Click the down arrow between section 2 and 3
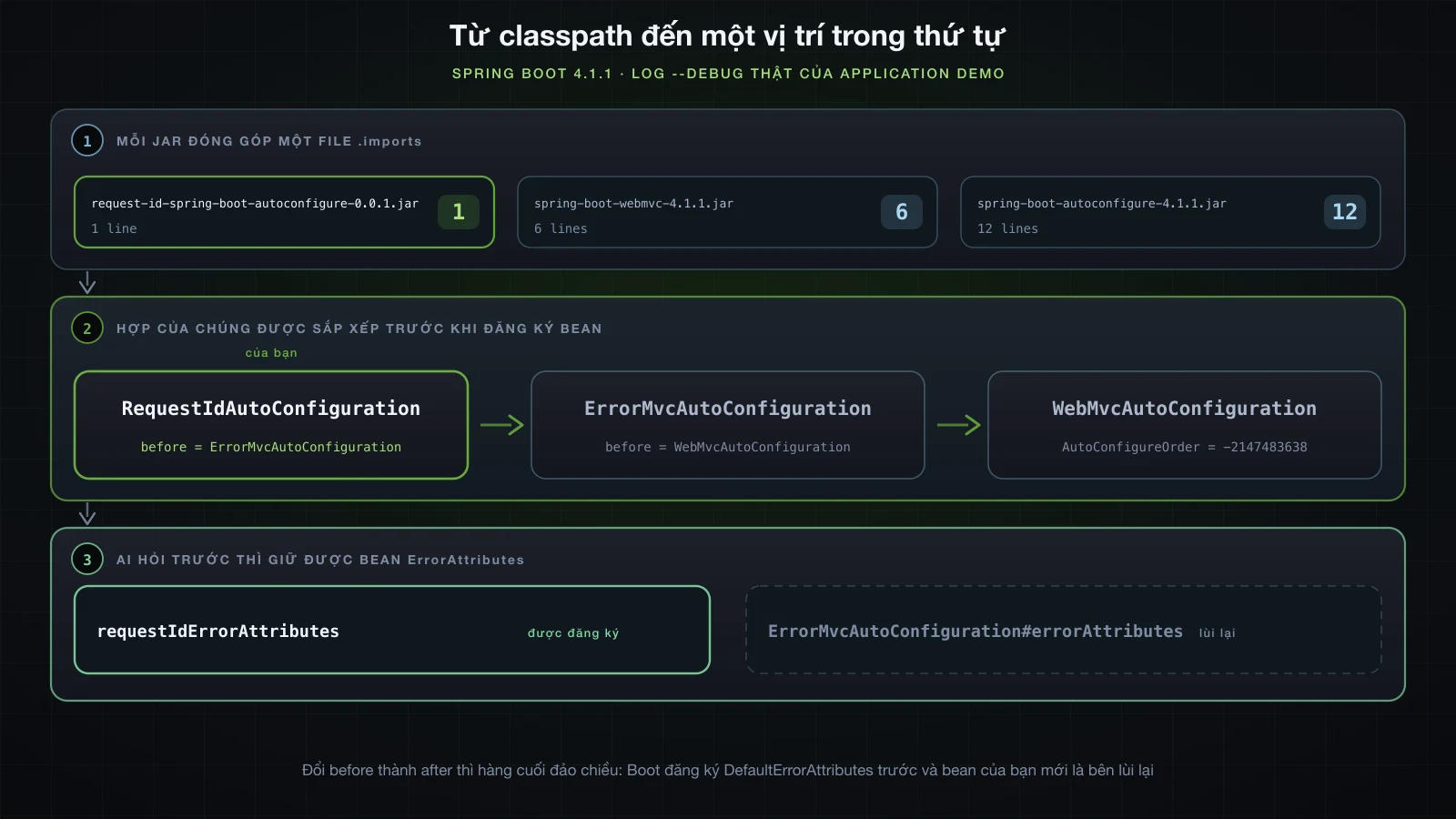 pos(87,514)
